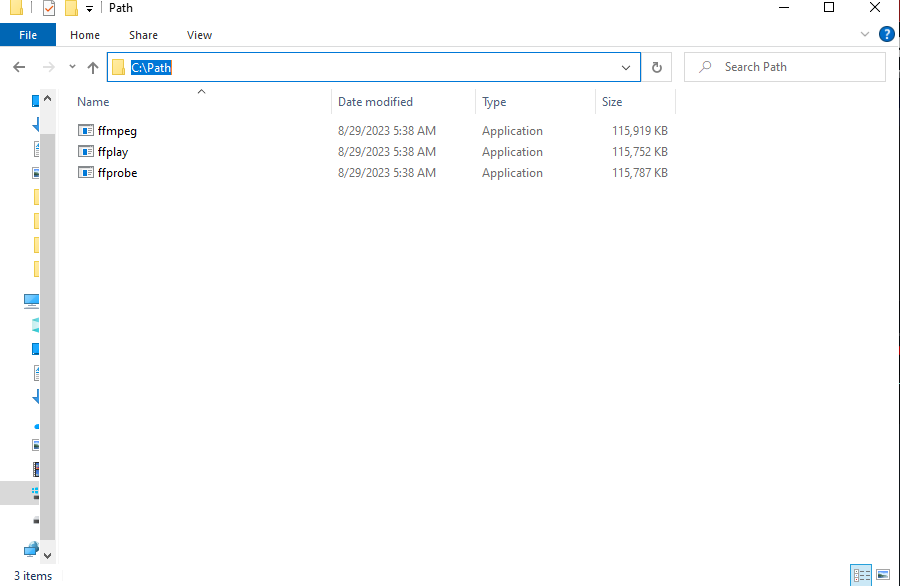900x586 pixels.
Task: Select the file named ffplay
Action: pyautogui.click(x=112, y=152)
